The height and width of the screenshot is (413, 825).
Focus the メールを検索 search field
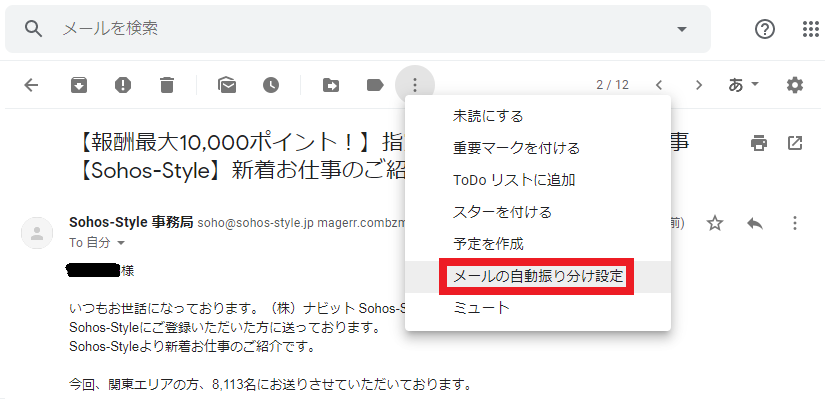click(358, 28)
